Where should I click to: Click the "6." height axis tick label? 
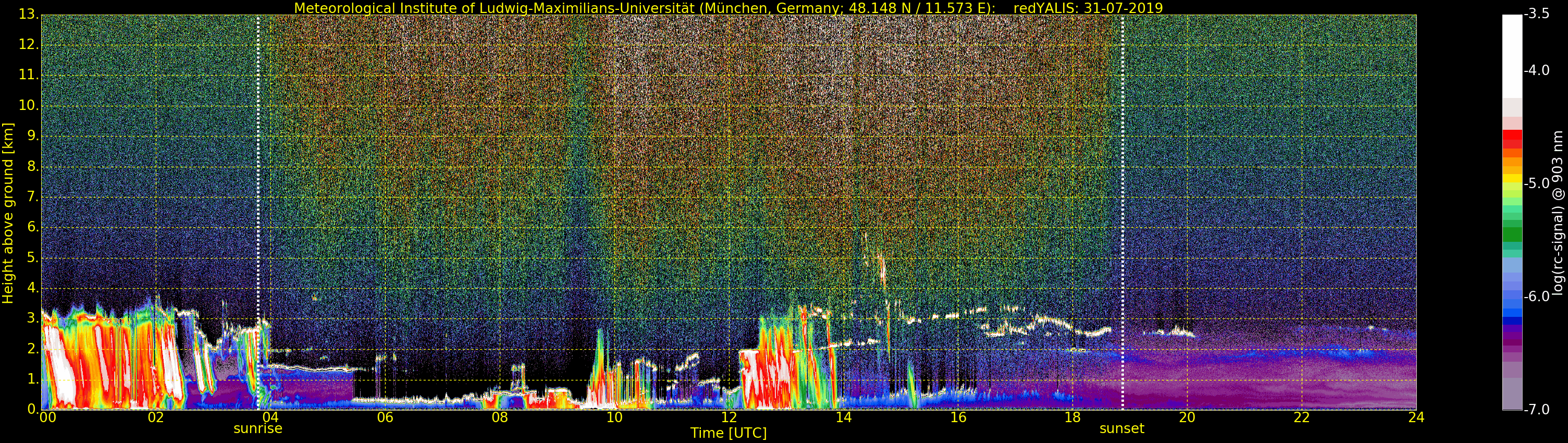pyautogui.click(x=33, y=227)
